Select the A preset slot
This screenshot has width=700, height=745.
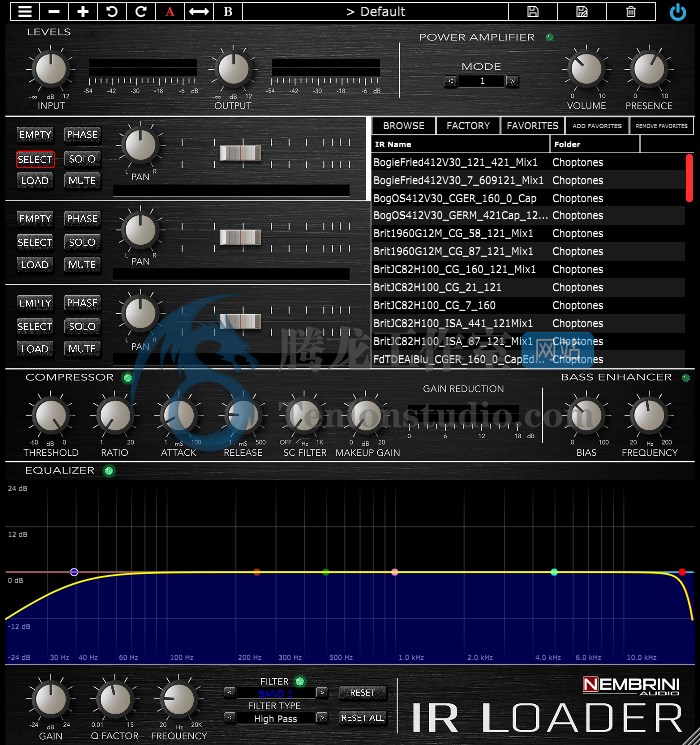click(170, 11)
